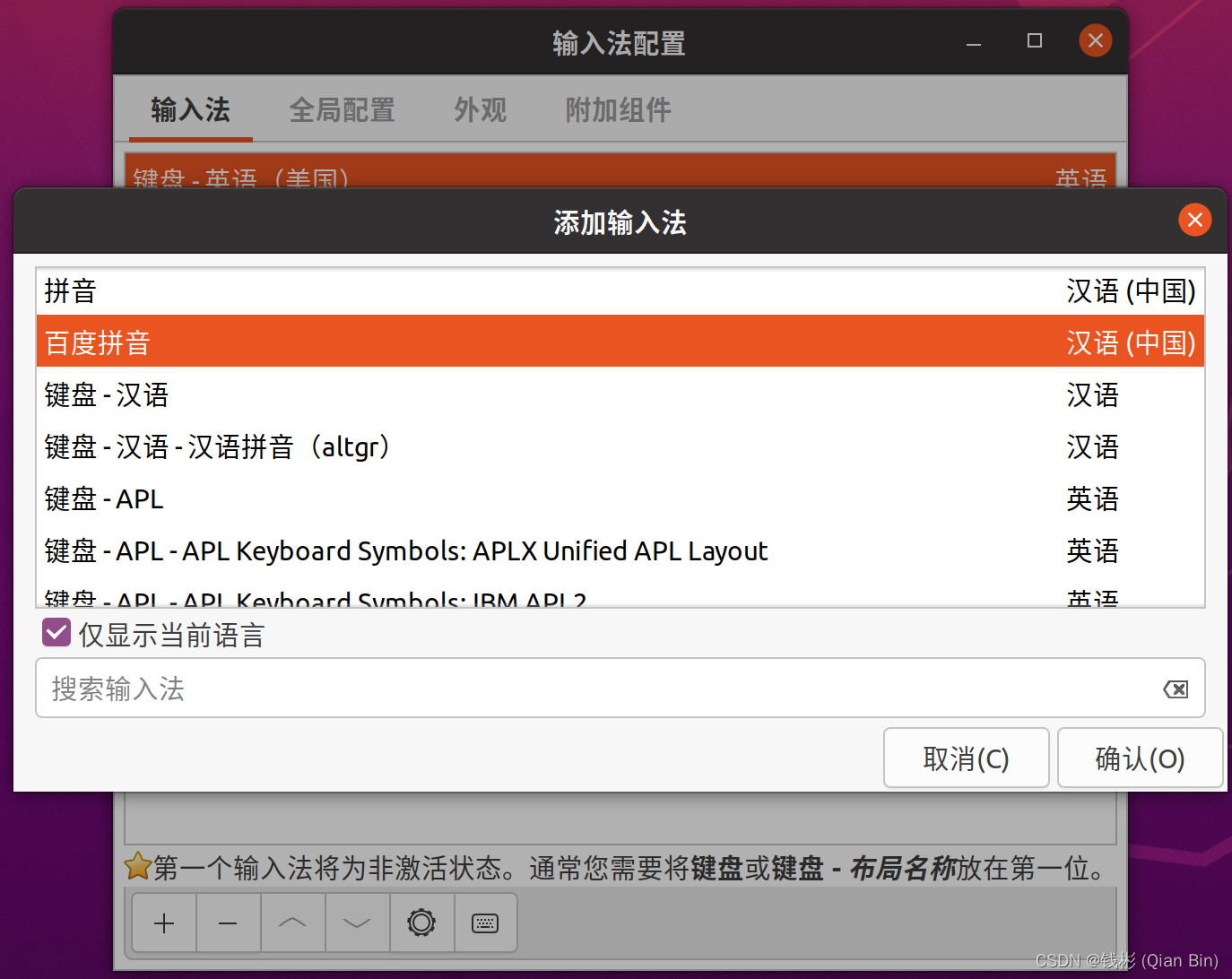The image size is (1232, 979).
Task: Select the 键盘 - 汉语 row
Action: pyautogui.click(x=620, y=394)
